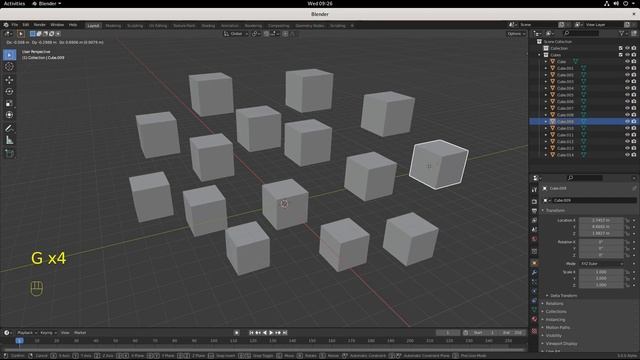Screen dimensions: 640x360
Task: Click the Location X value field
Action: tap(601, 220)
